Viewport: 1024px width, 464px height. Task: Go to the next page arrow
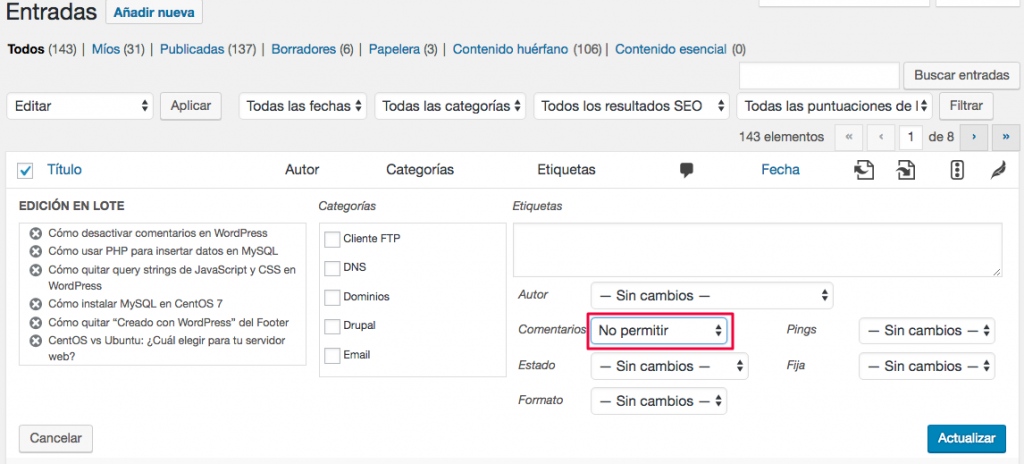point(973,136)
